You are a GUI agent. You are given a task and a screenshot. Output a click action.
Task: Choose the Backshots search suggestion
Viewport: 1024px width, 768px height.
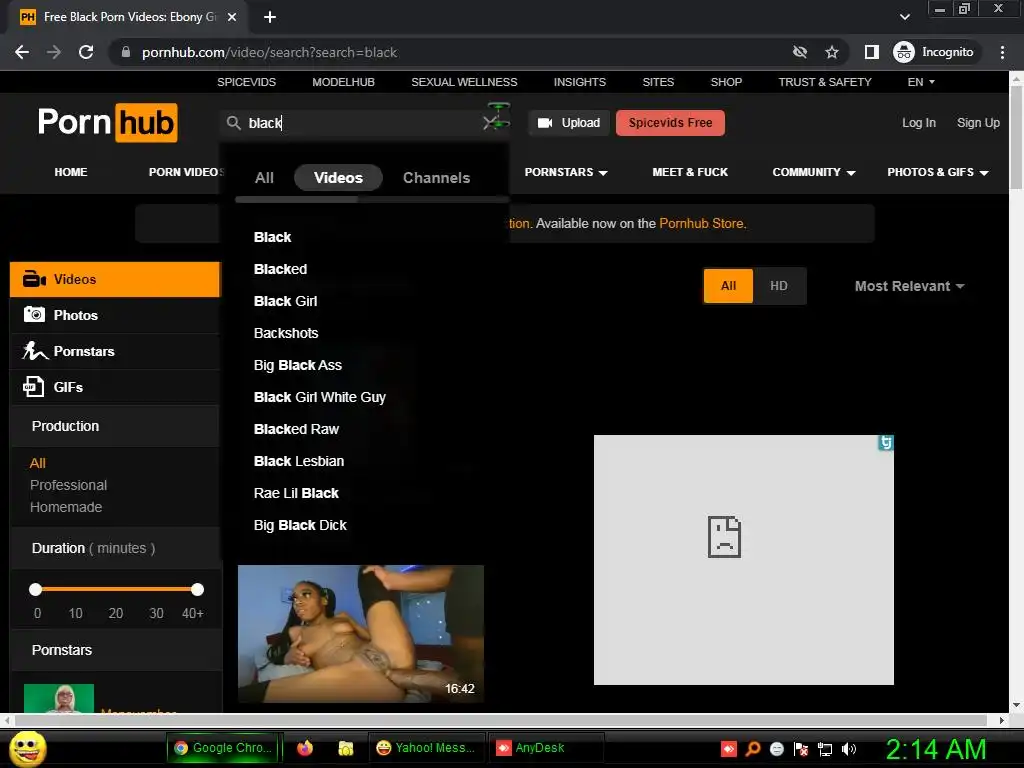tap(286, 333)
